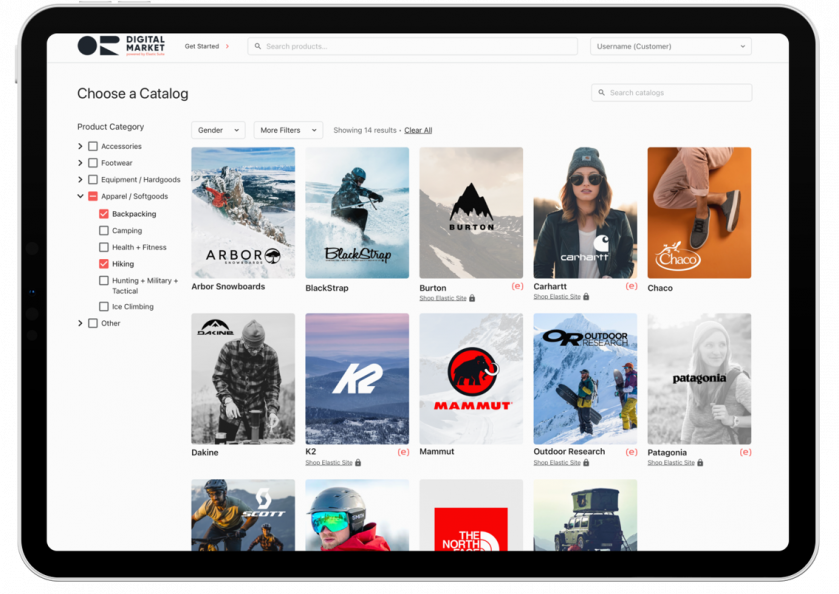Click the Mammut catalog name
Screen dimensions: 839x594
437,452
